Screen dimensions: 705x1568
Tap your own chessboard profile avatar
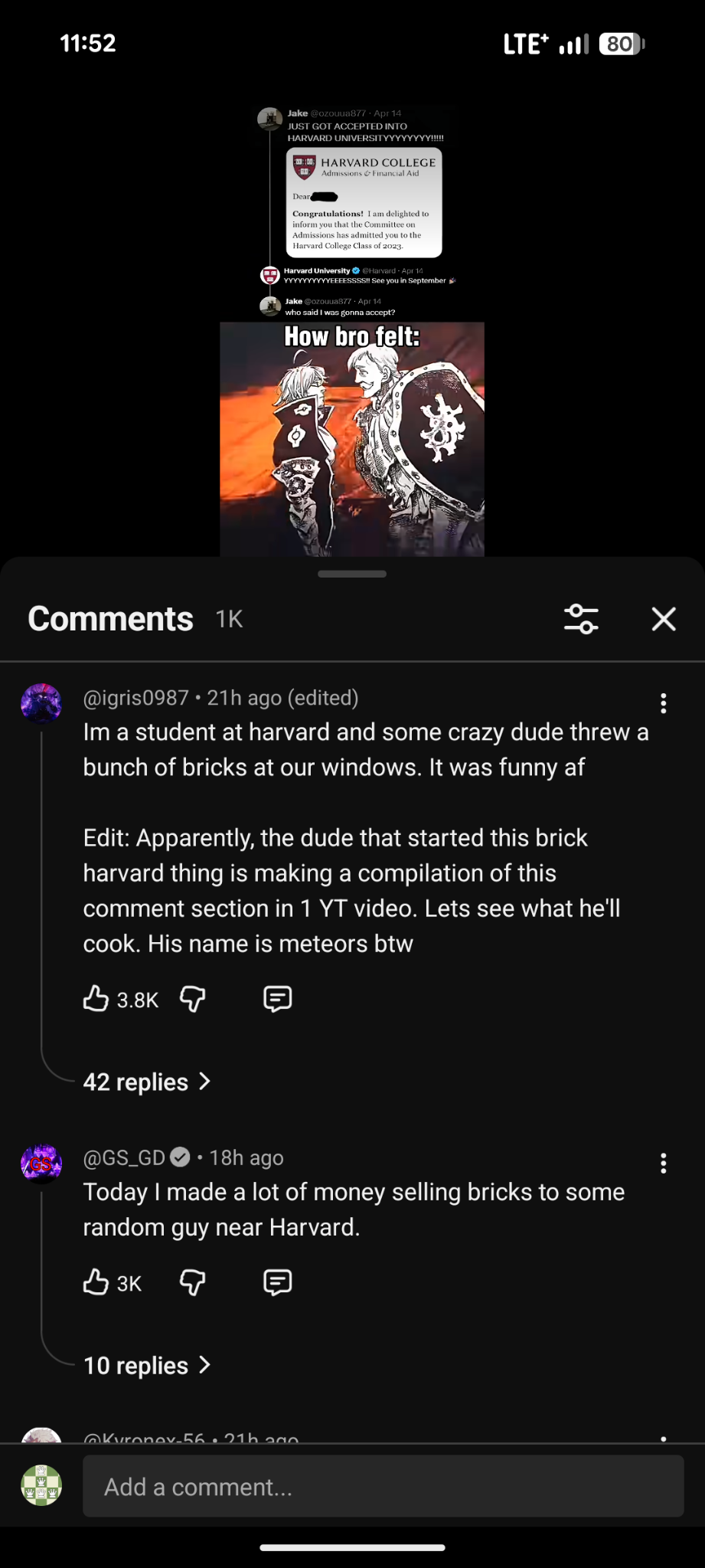point(41,1485)
